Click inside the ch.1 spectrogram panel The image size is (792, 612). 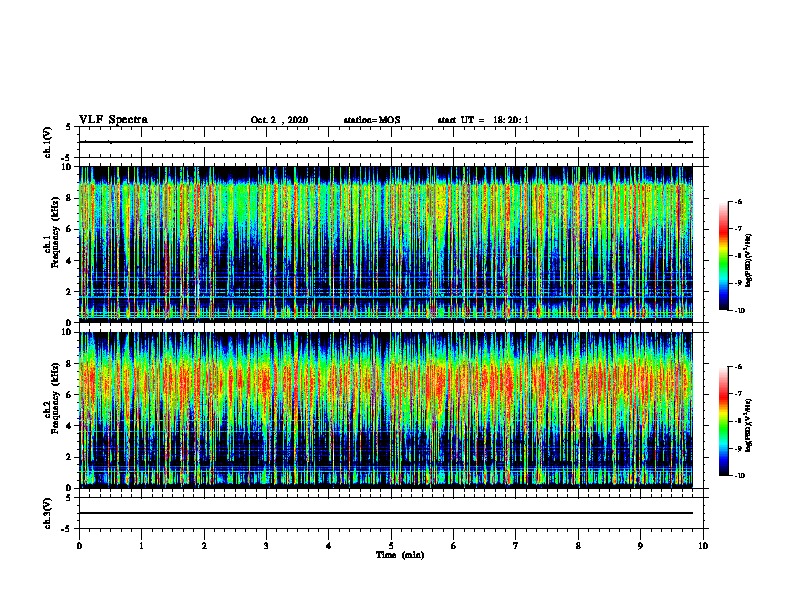coord(386,244)
